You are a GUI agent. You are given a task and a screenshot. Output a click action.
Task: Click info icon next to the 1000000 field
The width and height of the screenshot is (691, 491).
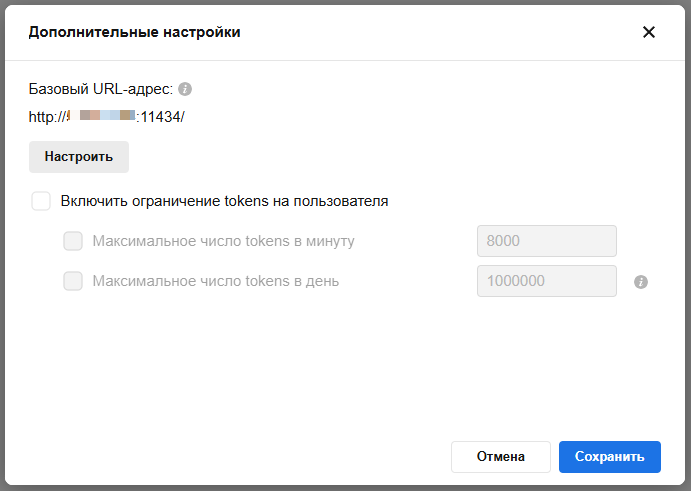[642, 282]
